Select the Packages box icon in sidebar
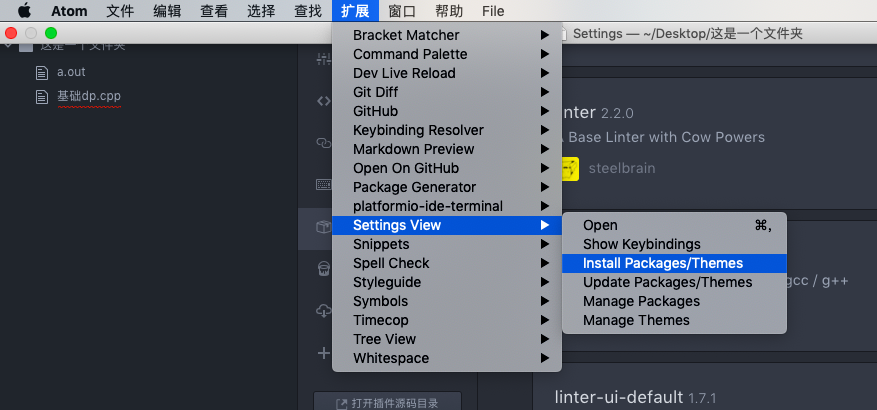Image resolution: width=877 pixels, height=410 pixels. coord(324,227)
